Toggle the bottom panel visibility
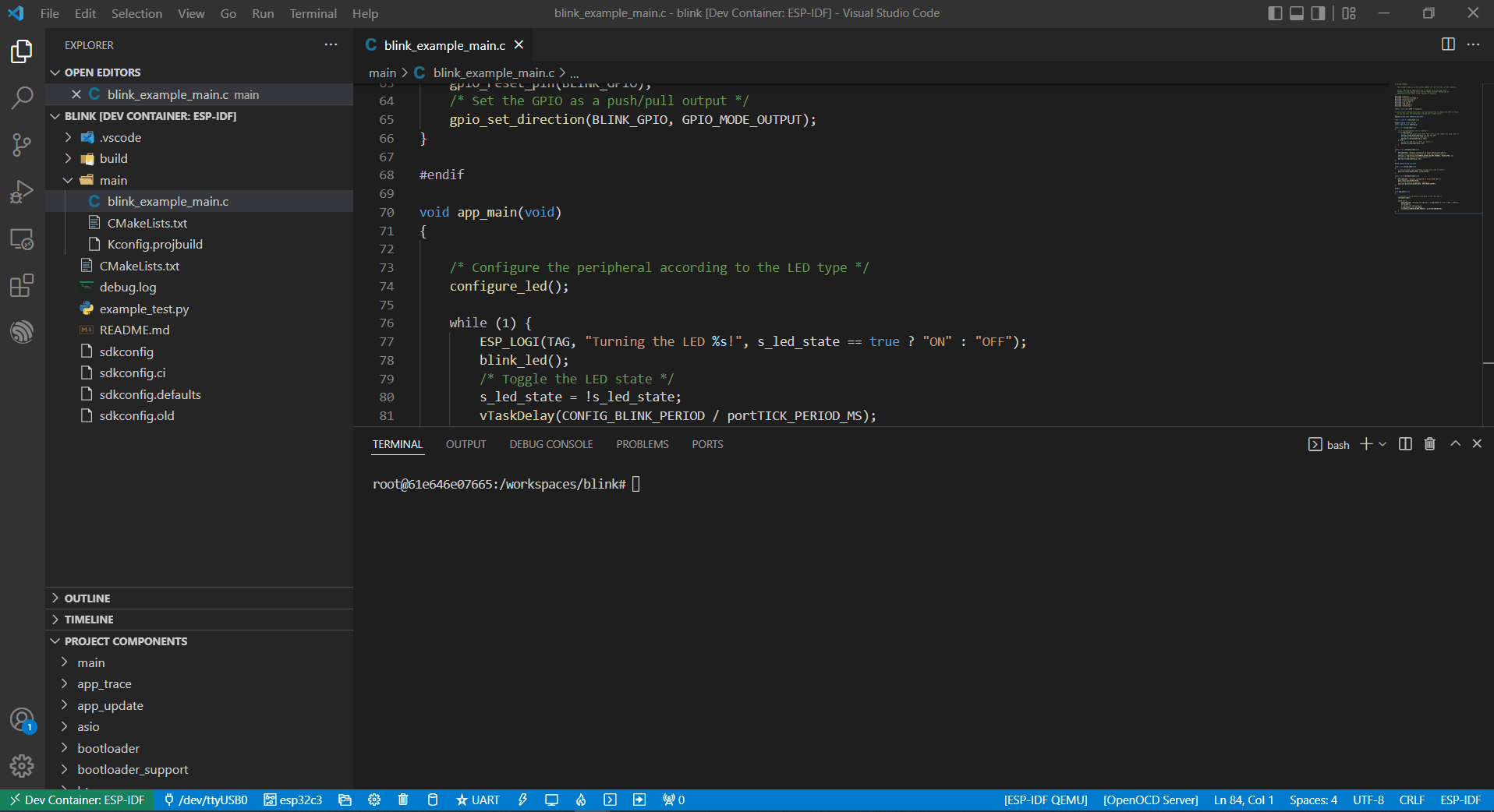Screen dimensions: 1494x812 [x=1296, y=13]
